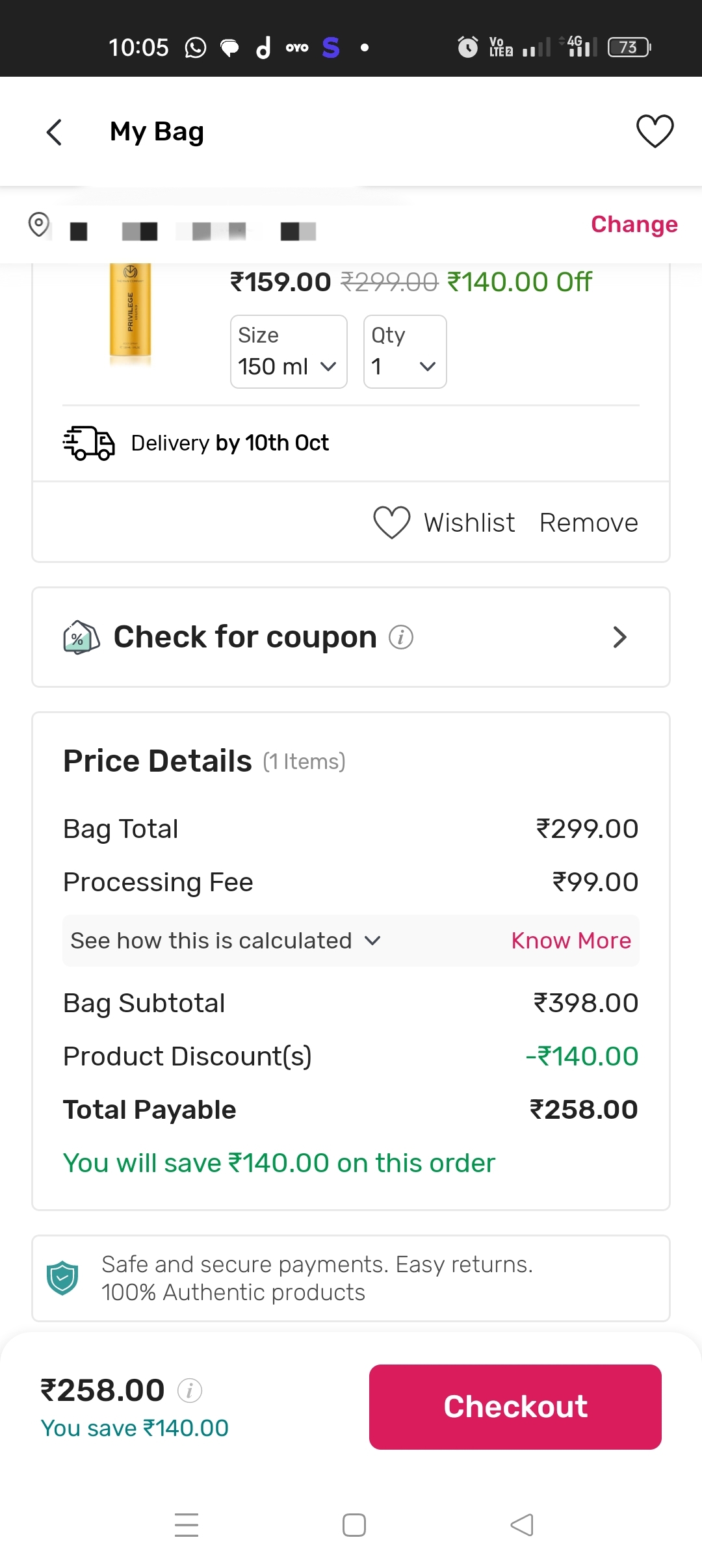The height and width of the screenshot is (1568, 702).
Task: Expand See how this is calculated
Action: pyautogui.click(x=226, y=941)
